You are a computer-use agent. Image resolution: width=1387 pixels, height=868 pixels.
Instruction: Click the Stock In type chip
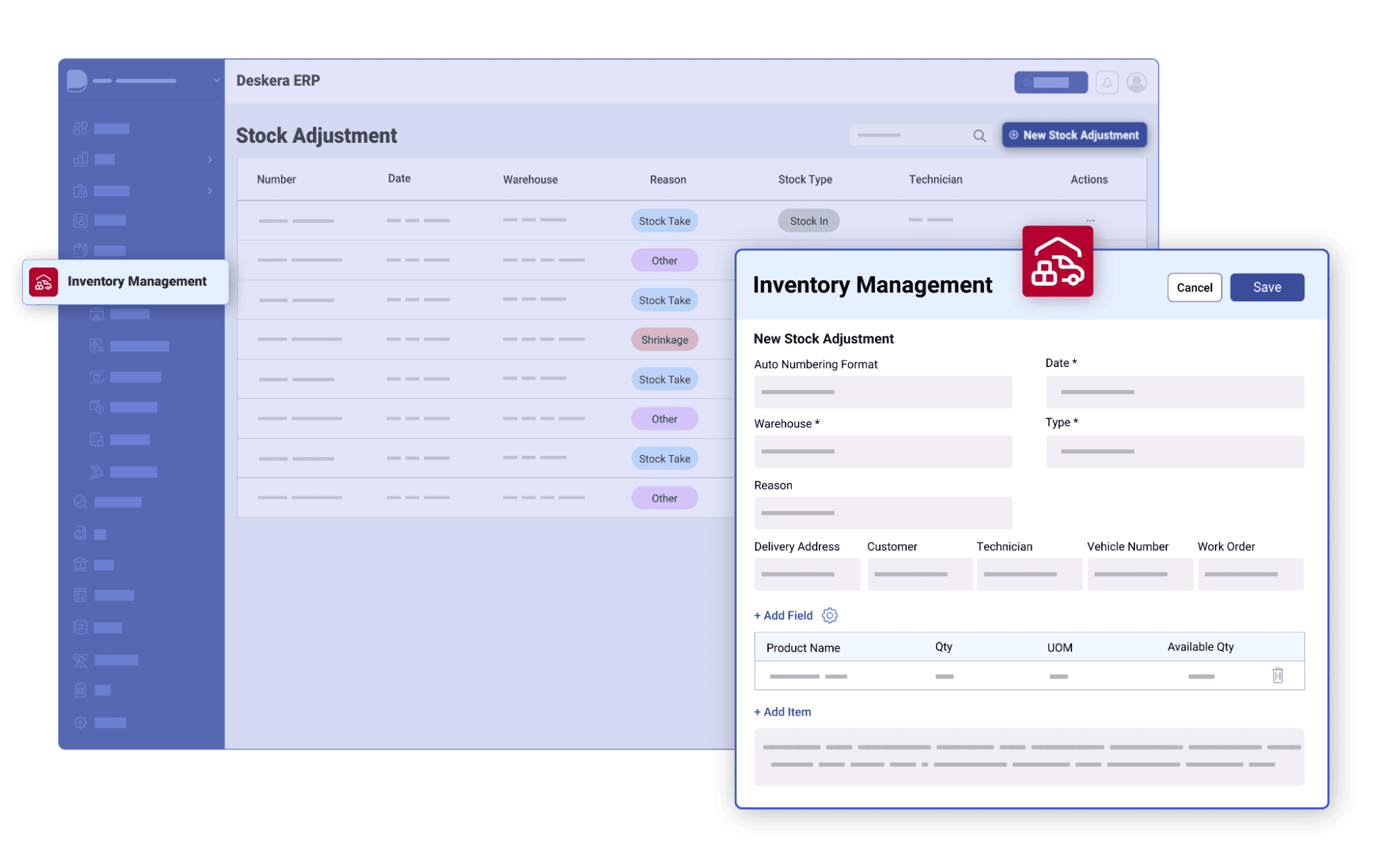click(808, 221)
